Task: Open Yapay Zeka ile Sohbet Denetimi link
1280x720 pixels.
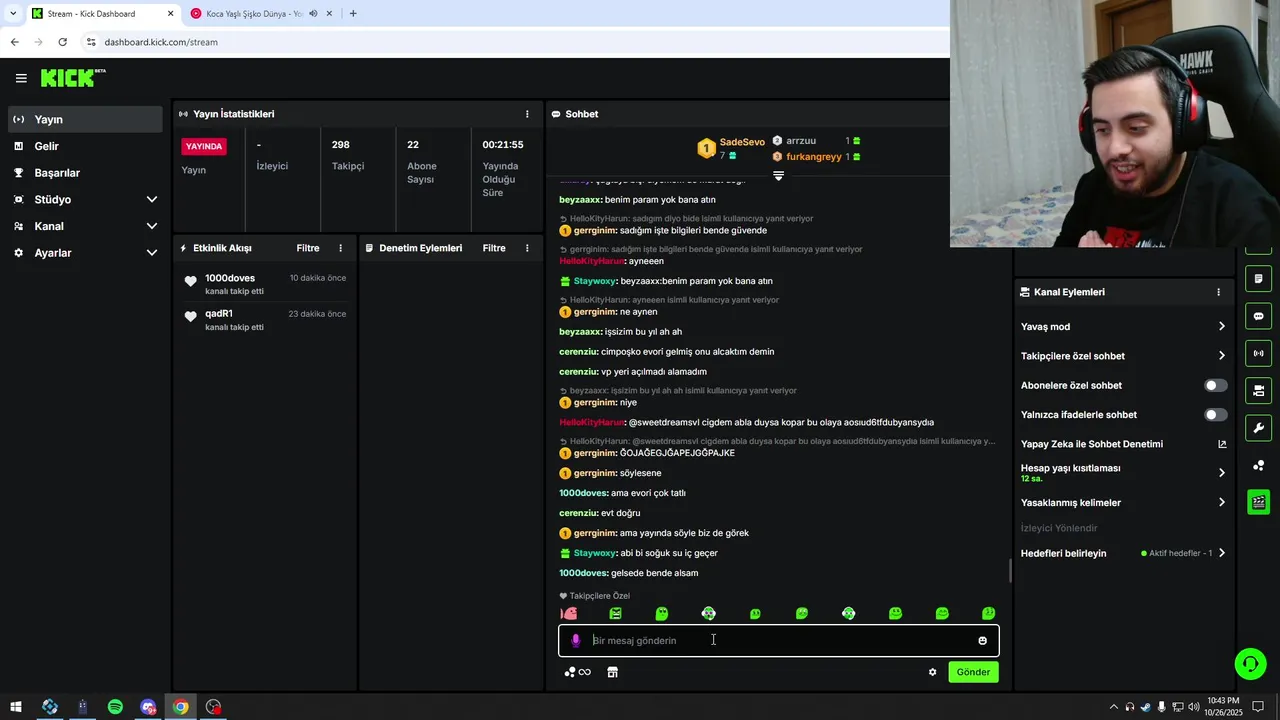Action: [x=1123, y=444]
